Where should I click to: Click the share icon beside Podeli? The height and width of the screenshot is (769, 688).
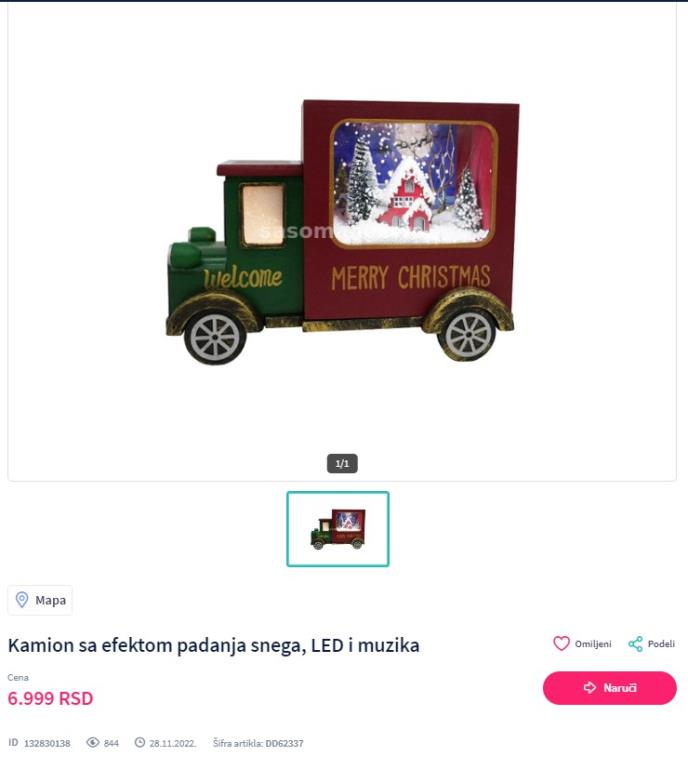[x=635, y=643]
